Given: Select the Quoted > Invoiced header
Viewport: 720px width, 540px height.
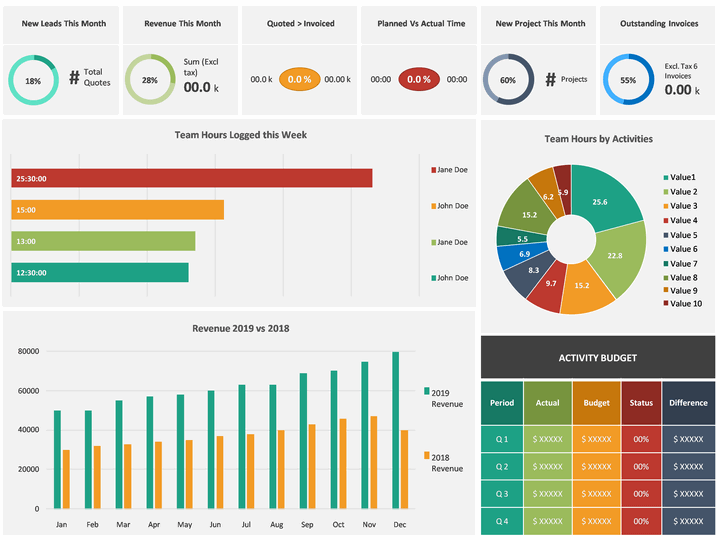Looking at the screenshot, I should (x=301, y=23).
